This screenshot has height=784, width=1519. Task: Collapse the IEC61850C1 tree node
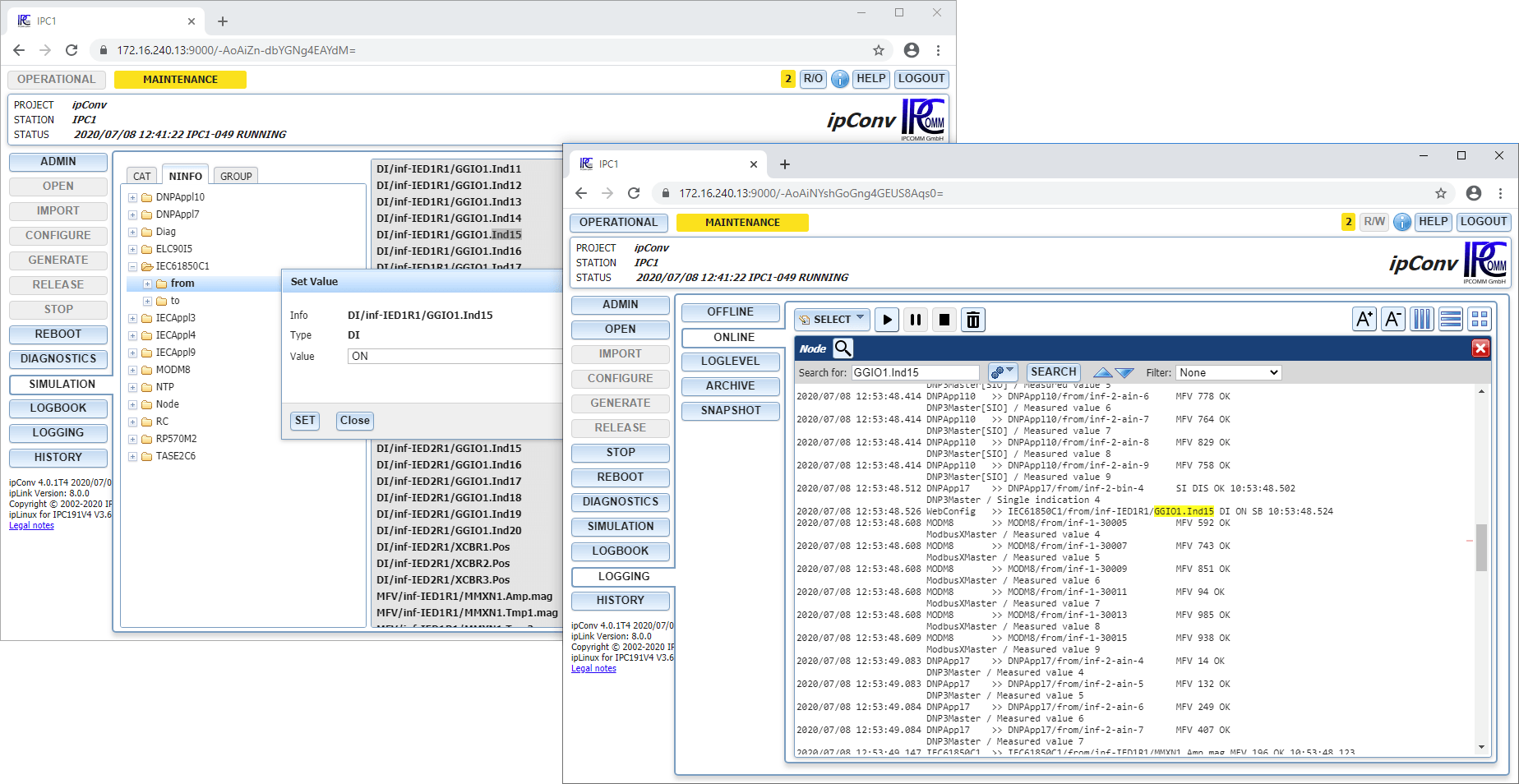[132, 267]
